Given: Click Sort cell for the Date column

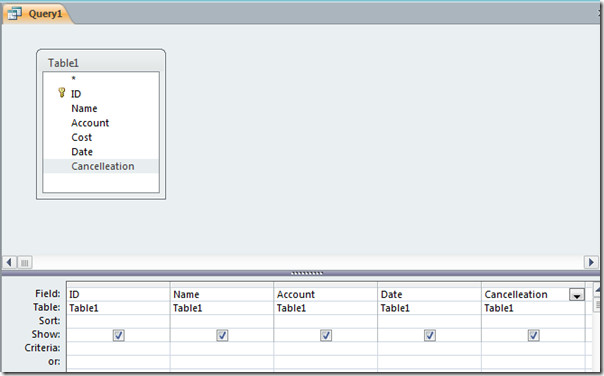Looking at the screenshot, I should click(430, 321).
